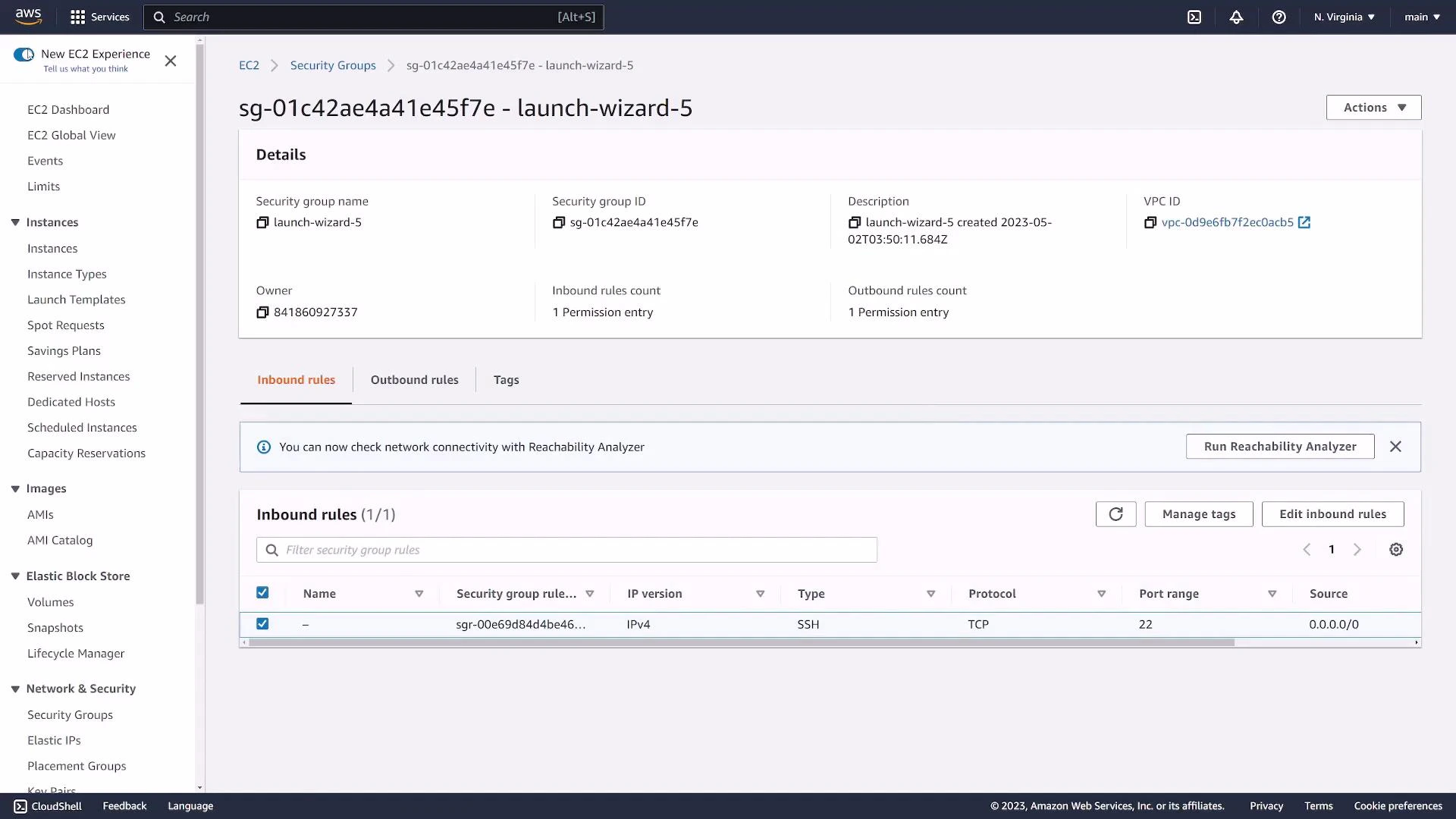Open the Tags tab
1456x819 pixels.
point(506,379)
